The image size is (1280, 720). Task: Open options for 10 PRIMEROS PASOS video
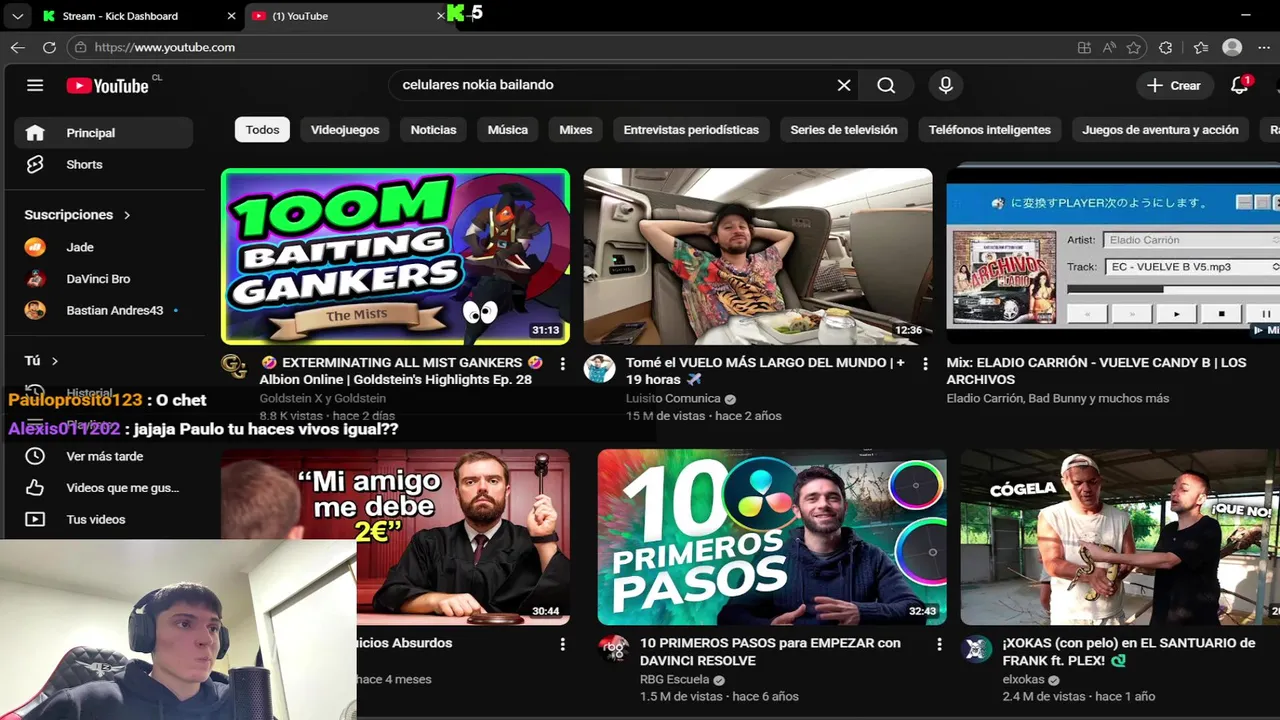coord(939,645)
